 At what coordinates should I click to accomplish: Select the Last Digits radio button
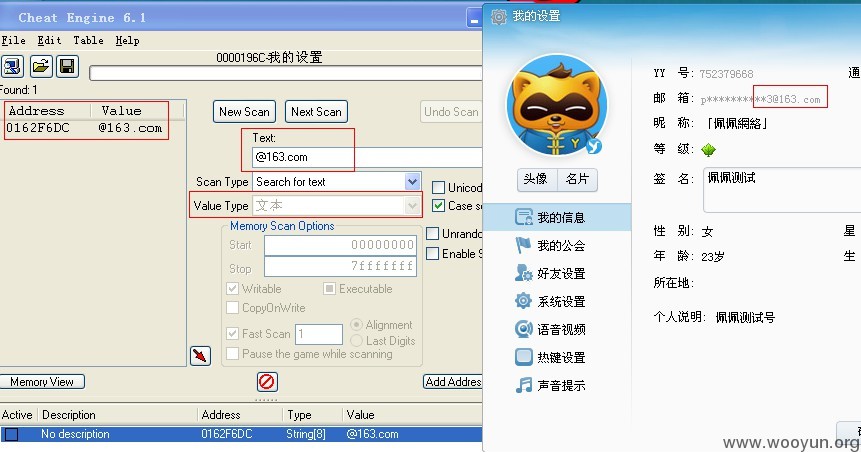(356, 341)
